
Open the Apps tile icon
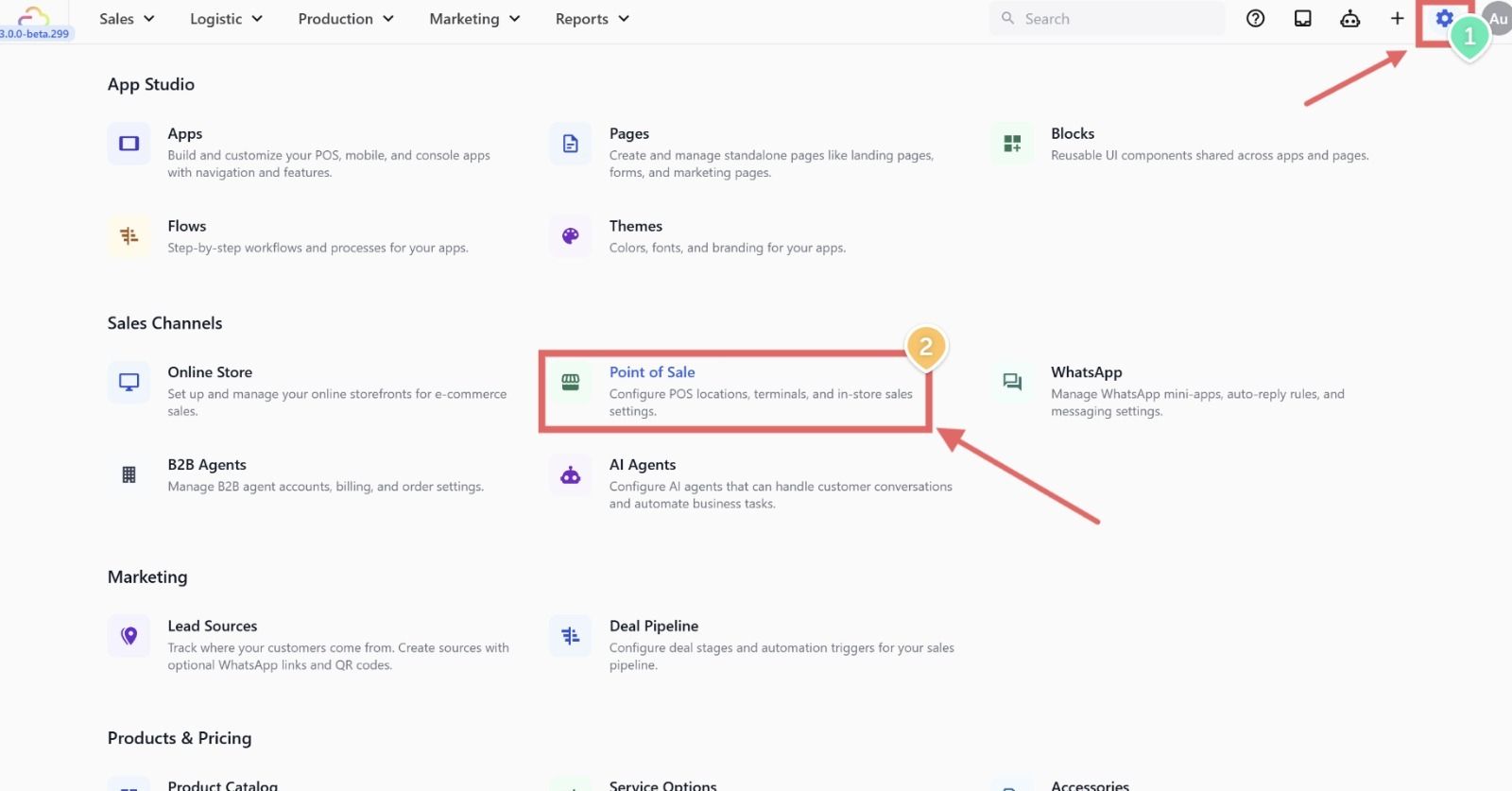pos(129,144)
